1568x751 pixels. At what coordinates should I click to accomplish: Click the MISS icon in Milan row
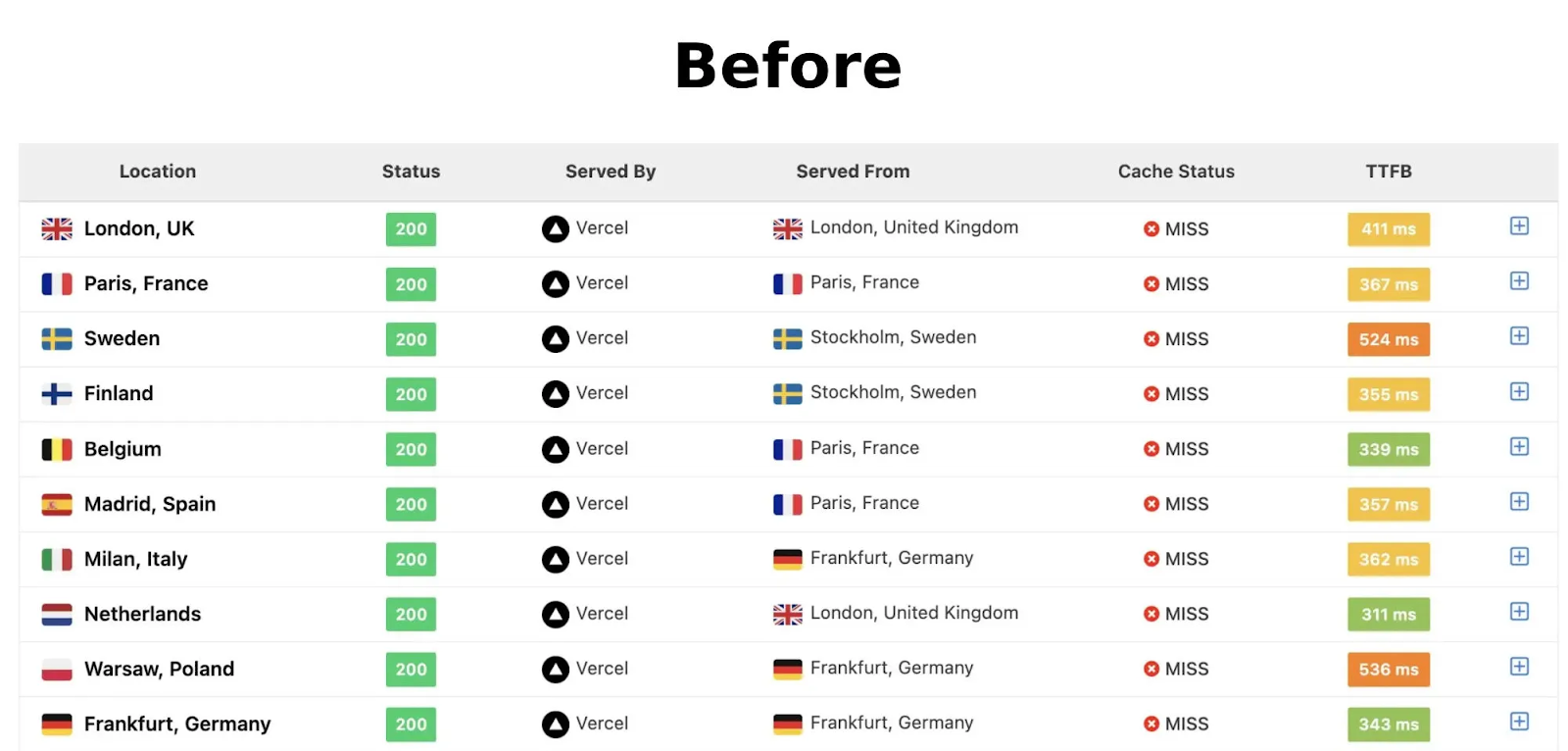pos(1151,559)
